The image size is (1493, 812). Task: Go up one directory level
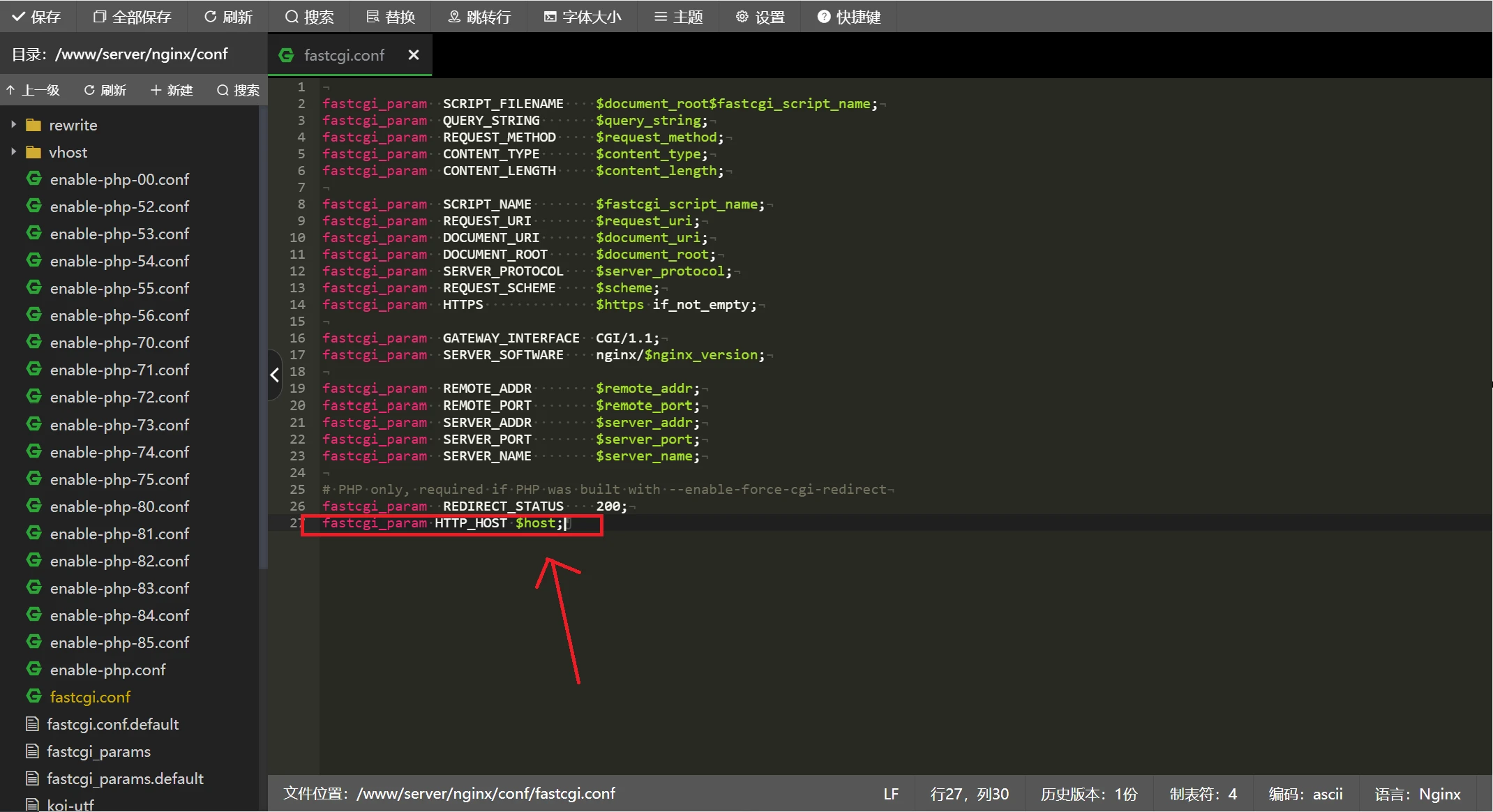pyautogui.click(x=33, y=90)
